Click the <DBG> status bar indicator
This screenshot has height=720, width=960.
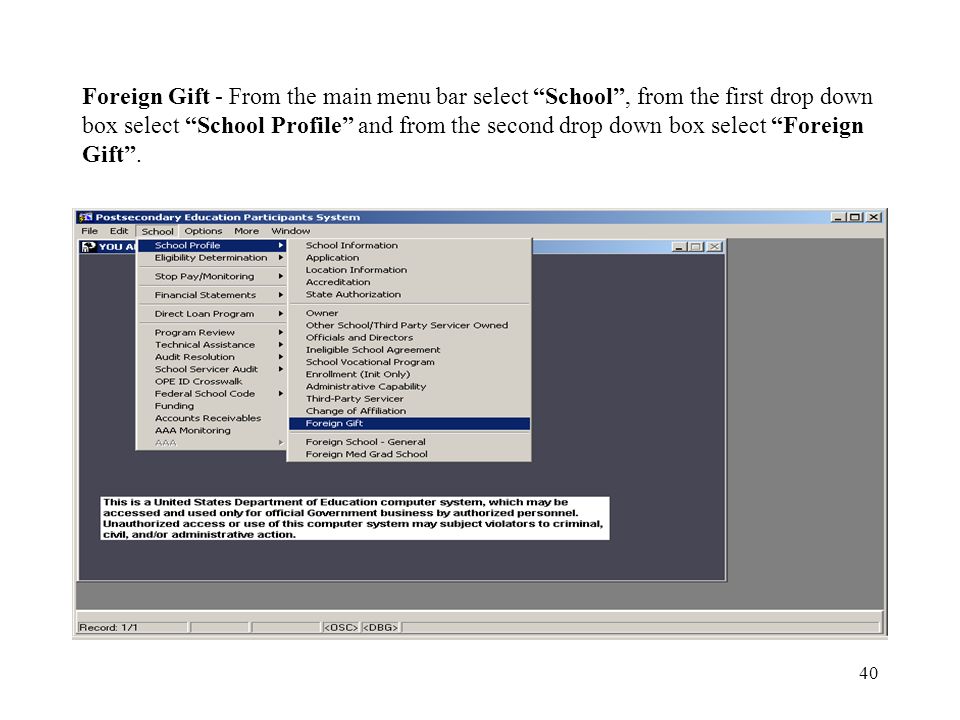[380, 628]
